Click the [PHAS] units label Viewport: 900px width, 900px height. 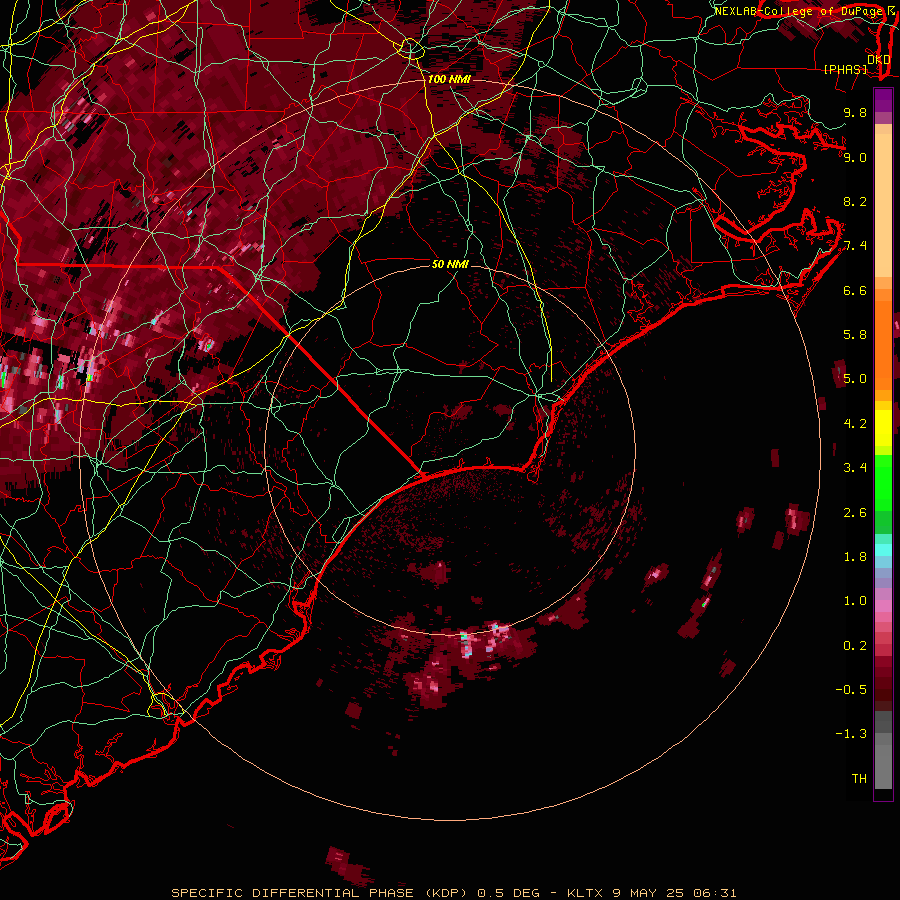point(845,69)
